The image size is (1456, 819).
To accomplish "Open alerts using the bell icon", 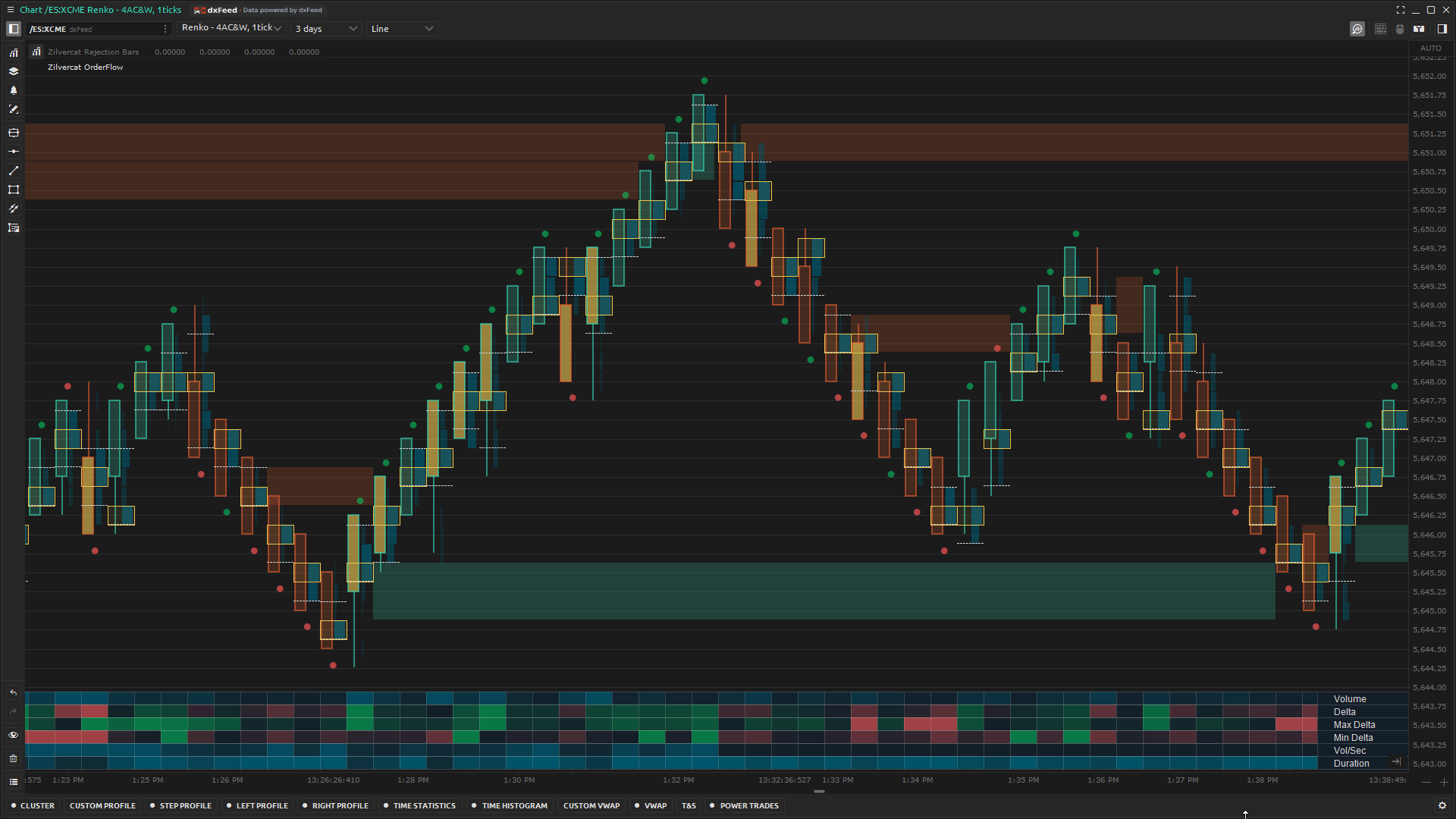I will click(14, 90).
